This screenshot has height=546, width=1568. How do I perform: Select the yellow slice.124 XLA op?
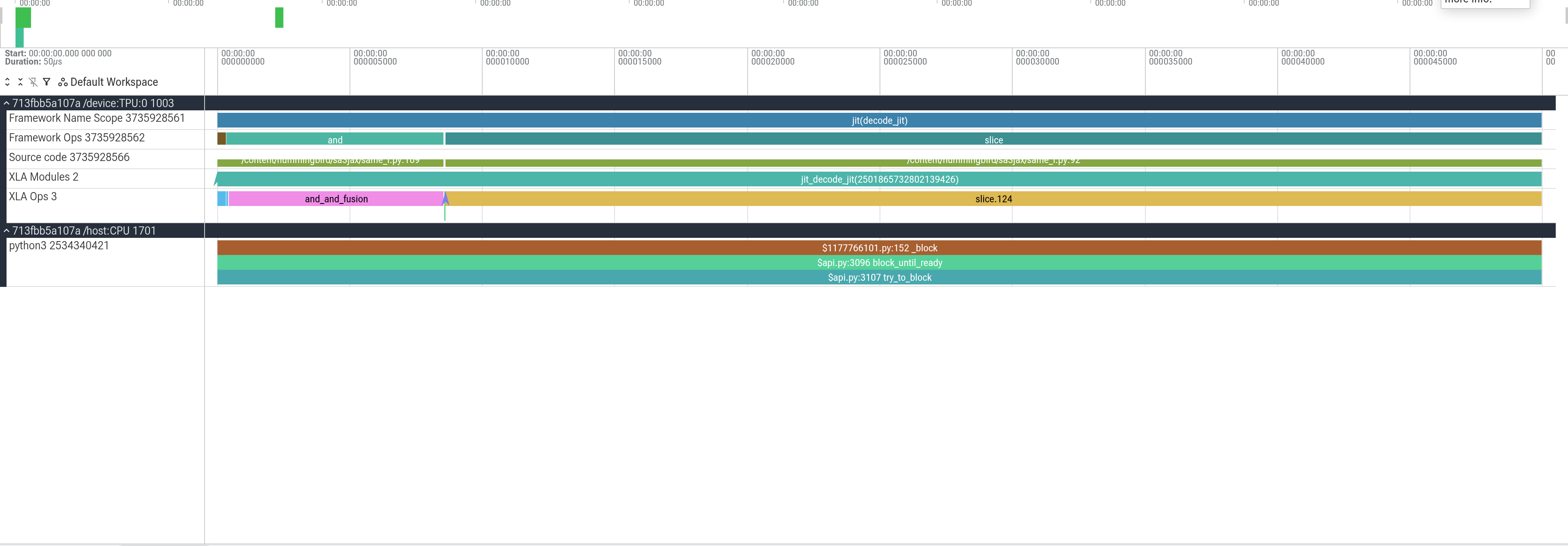click(x=993, y=198)
